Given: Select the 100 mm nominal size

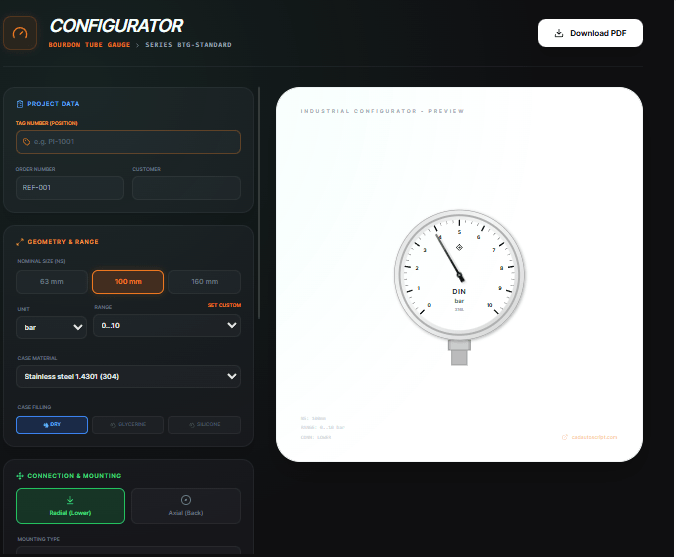Looking at the screenshot, I should coord(128,282).
